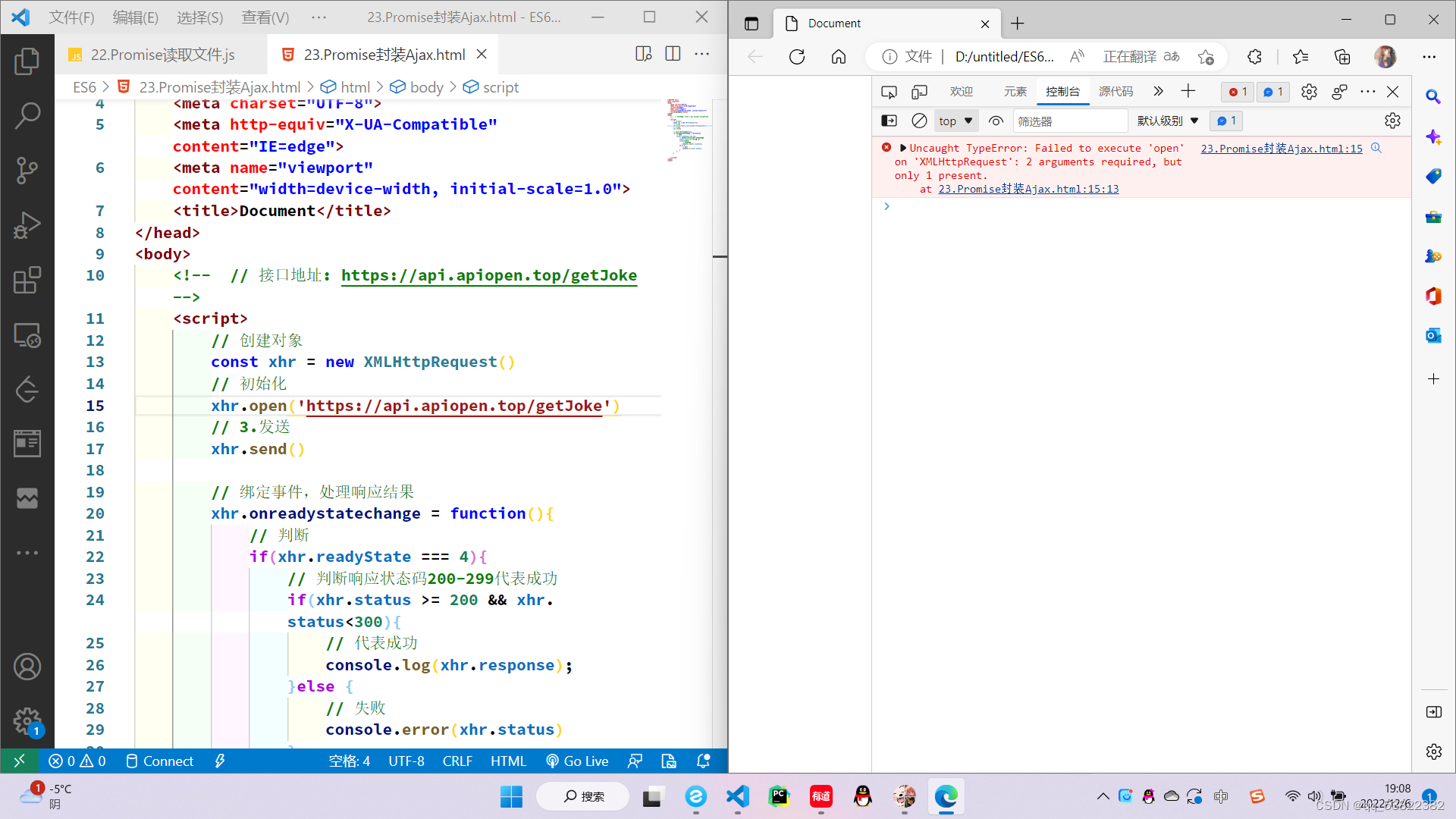The width and height of the screenshot is (1456, 819).
Task: Open the 查看 menu in VS Code
Action: [x=264, y=17]
